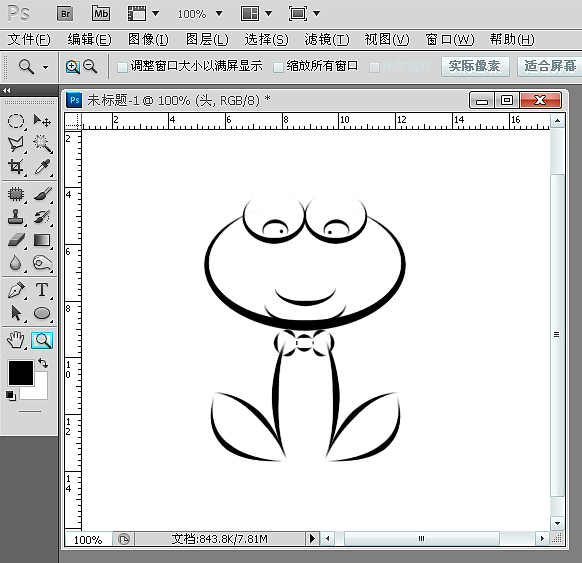Click the vertical scrollbar up arrow
582x563 pixels.
point(557,121)
